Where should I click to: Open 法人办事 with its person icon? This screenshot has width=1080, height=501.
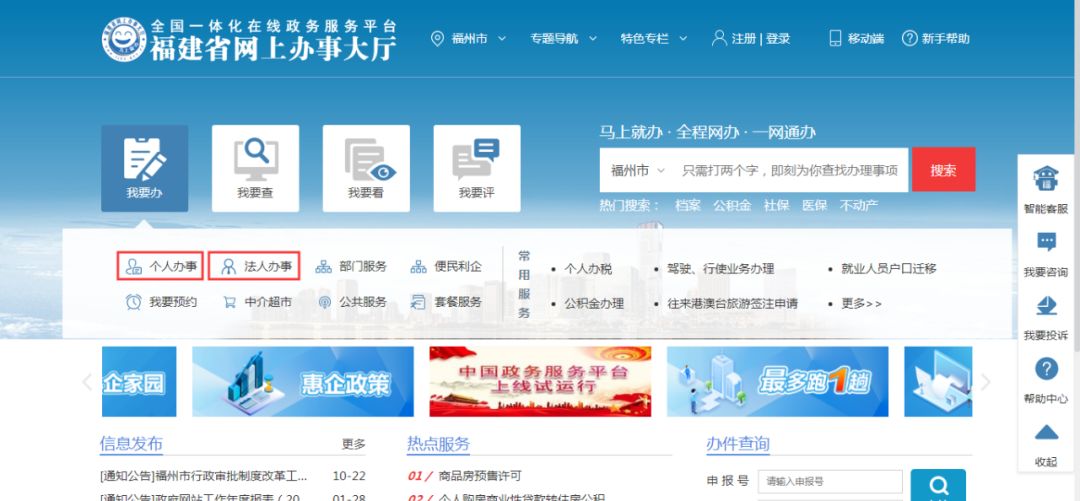(255, 267)
